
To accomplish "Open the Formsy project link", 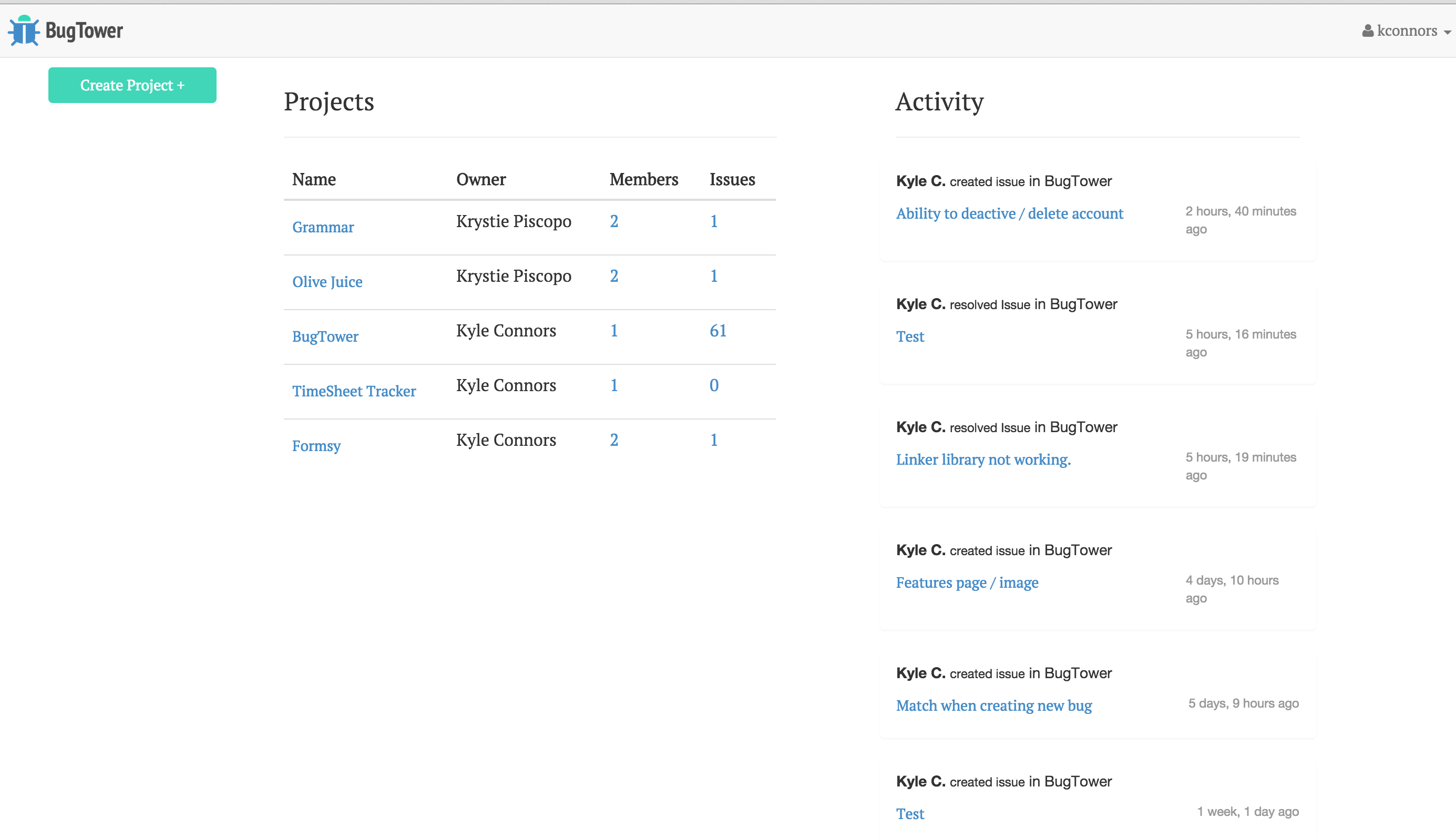I will click(316, 445).
